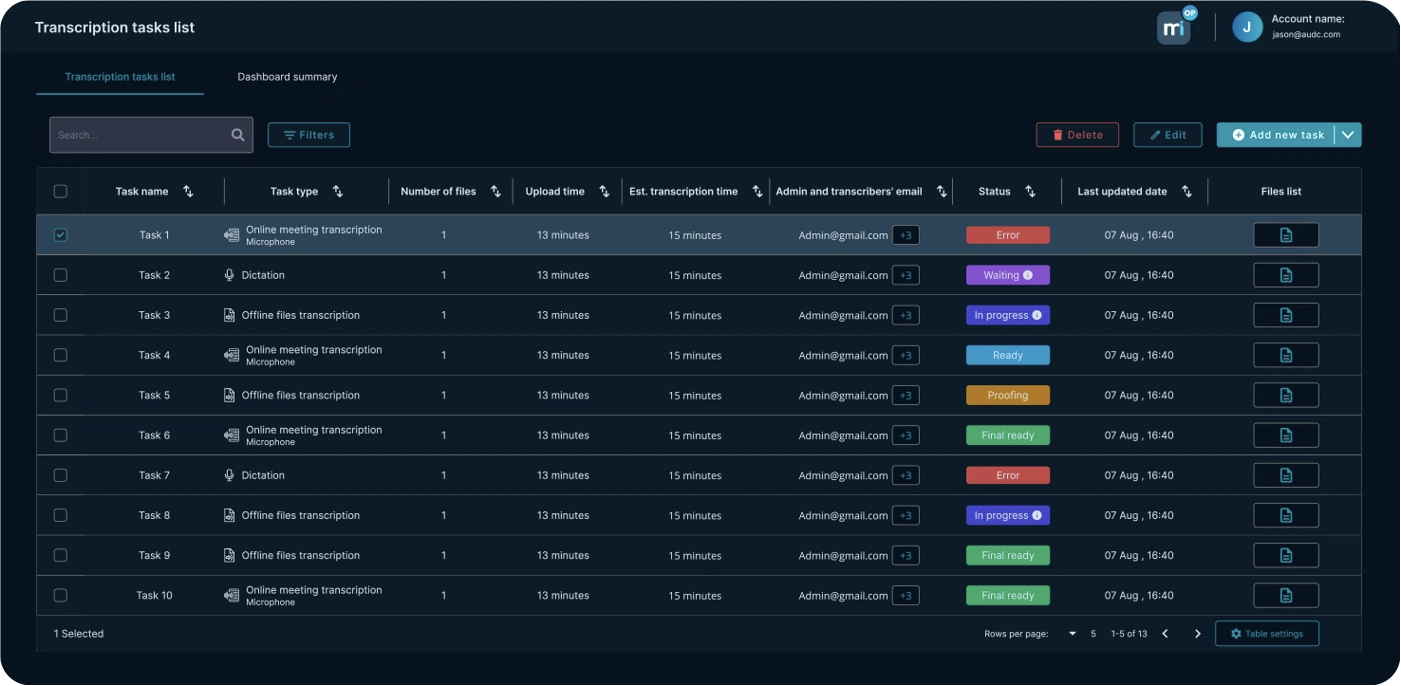
Task: Click the Delete button
Action: coord(1077,135)
